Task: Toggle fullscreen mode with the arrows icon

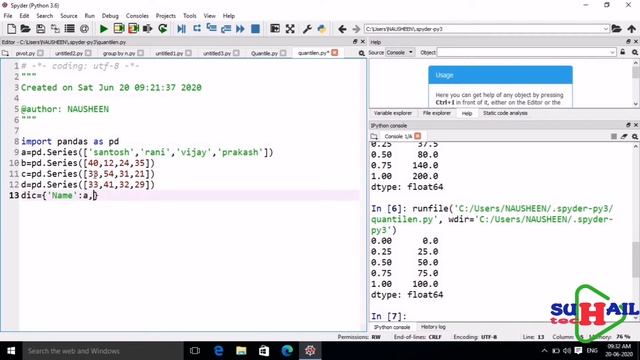Action: [290, 29]
